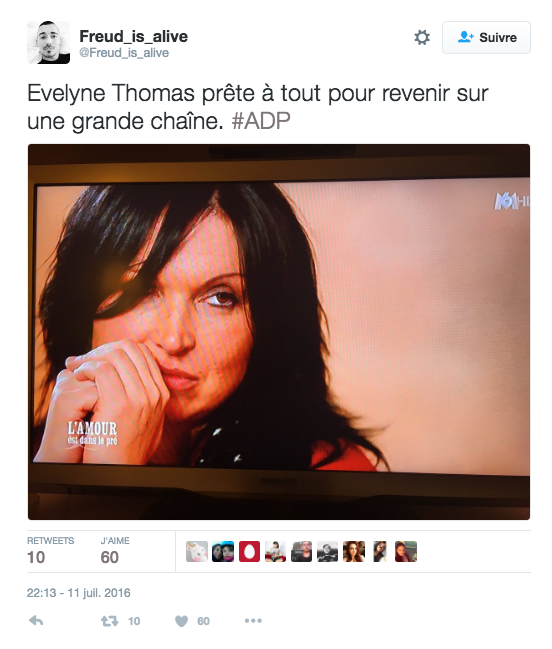Viewport: 552px width, 649px height.
Task: Open the gear settings menu
Action: tap(422, 38)
